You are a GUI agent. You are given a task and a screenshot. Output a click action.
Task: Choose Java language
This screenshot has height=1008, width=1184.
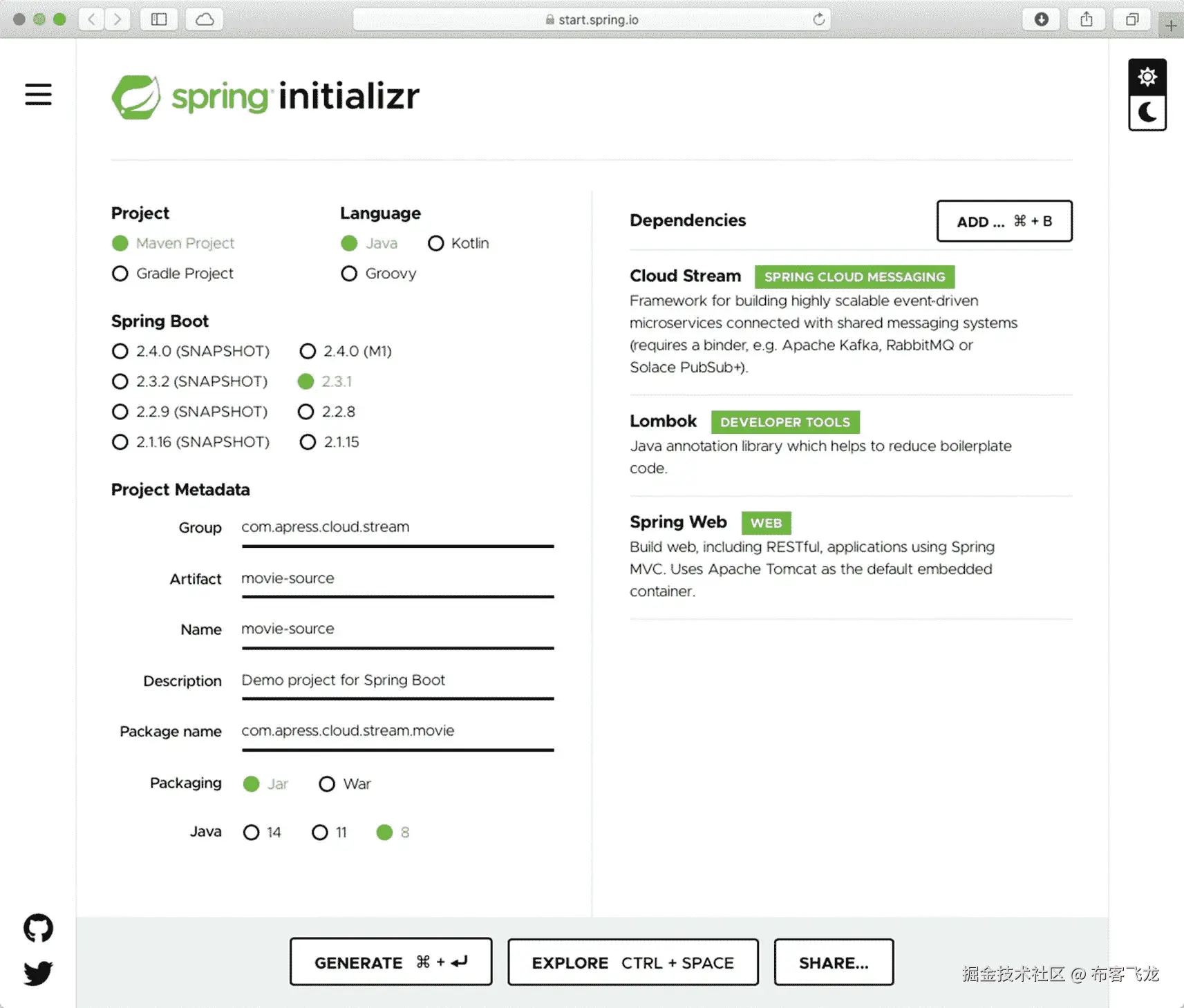[369, 243]
